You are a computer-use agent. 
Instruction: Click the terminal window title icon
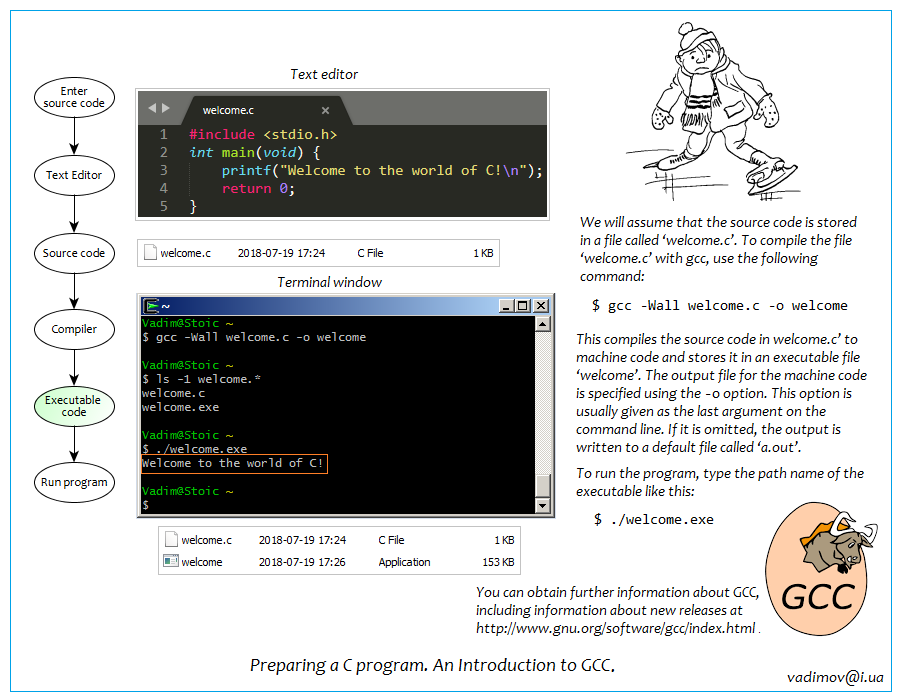(151, 306)
